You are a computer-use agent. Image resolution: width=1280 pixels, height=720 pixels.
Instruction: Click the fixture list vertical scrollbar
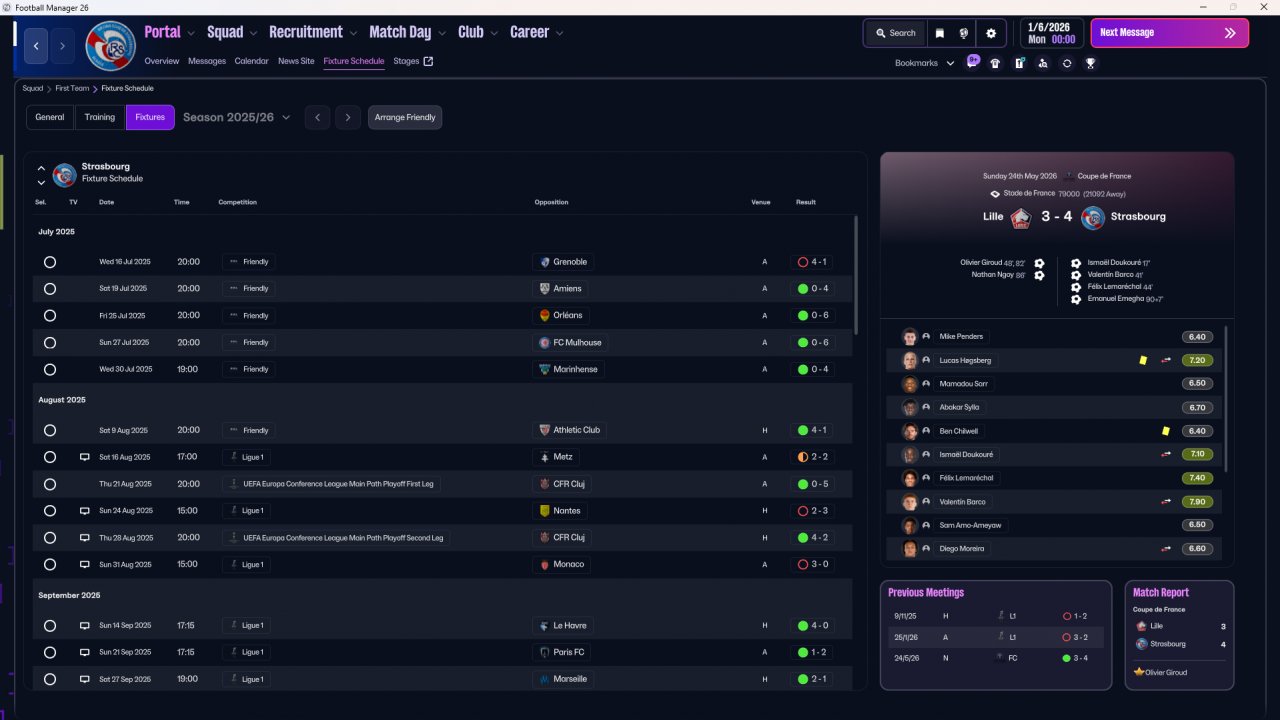pyautogui.click(x=856, y=275)
